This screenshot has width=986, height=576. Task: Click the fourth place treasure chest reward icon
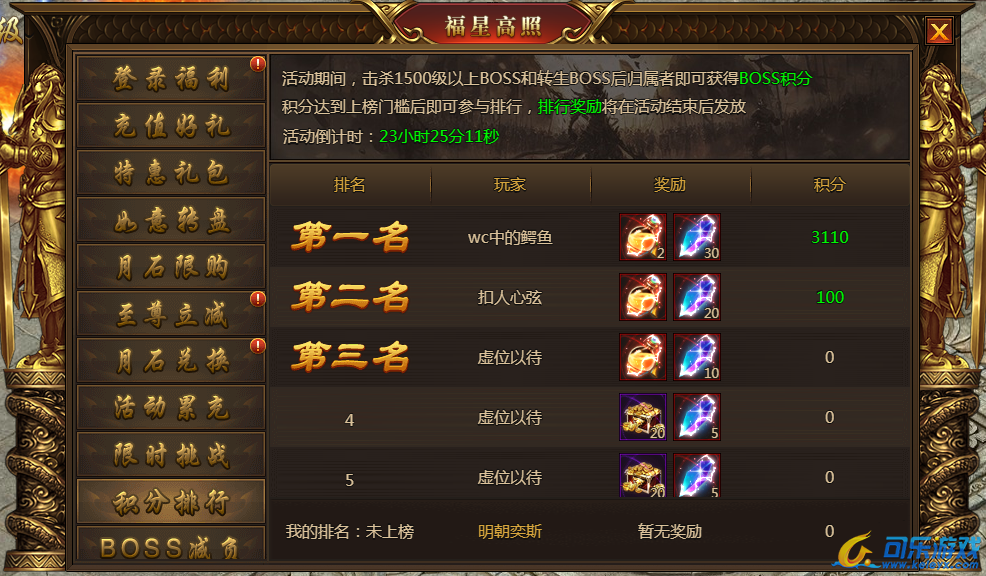(643, 417)
